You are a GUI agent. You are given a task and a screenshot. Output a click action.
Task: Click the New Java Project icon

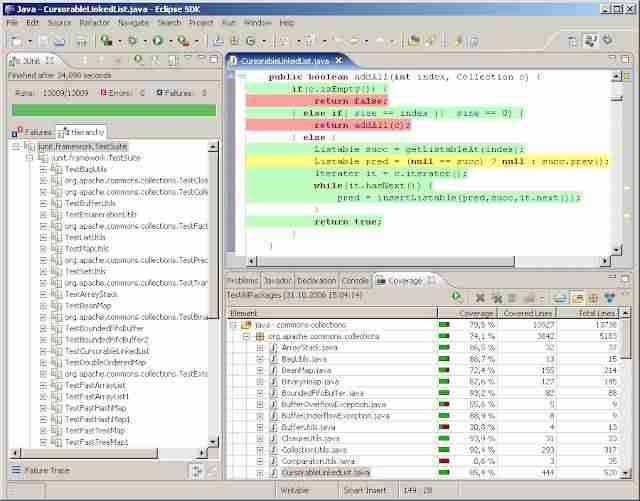(218, 41)
